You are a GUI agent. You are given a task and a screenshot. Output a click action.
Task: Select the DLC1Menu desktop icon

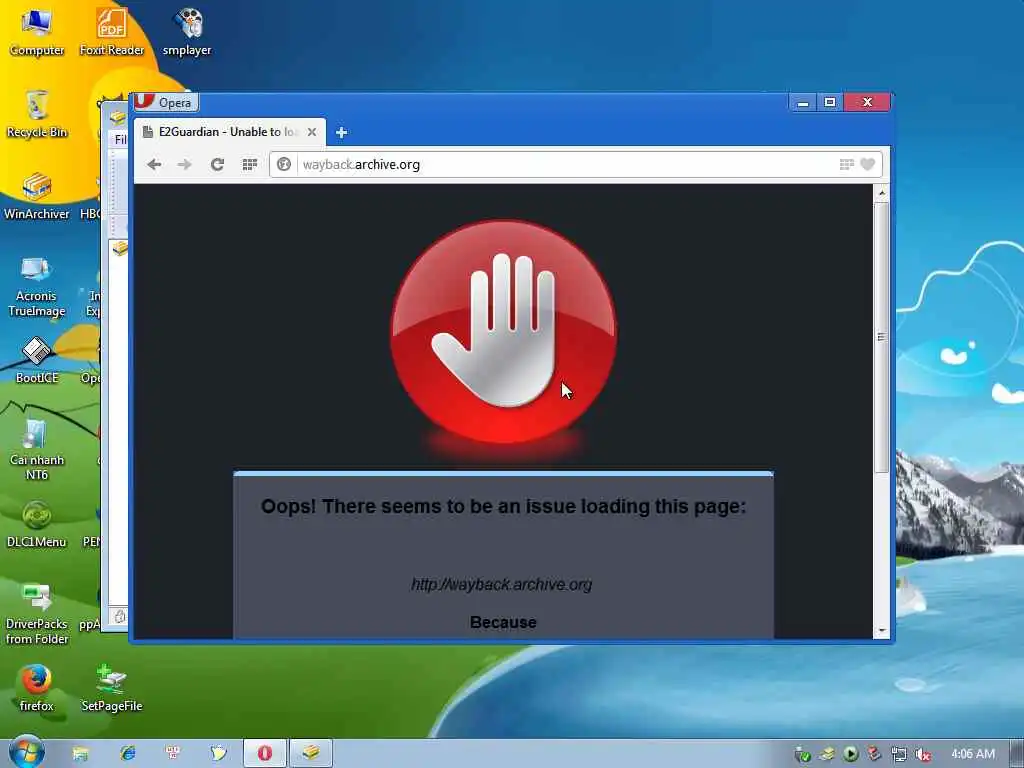37,524
